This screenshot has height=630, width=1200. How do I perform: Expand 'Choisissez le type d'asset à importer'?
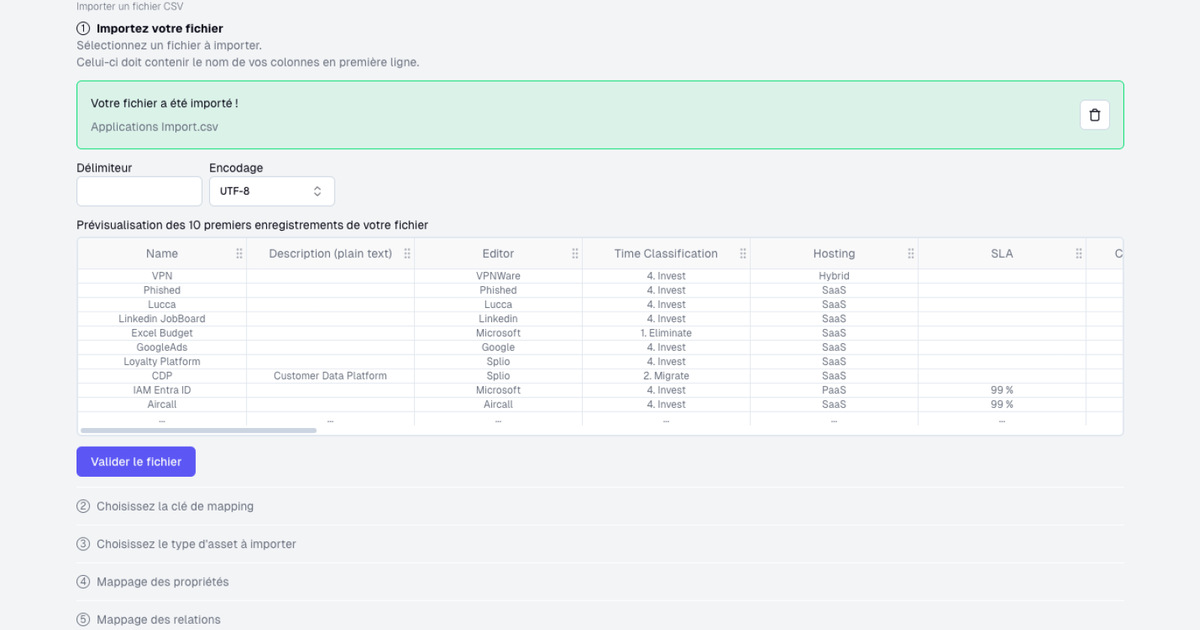pos(196,544)
